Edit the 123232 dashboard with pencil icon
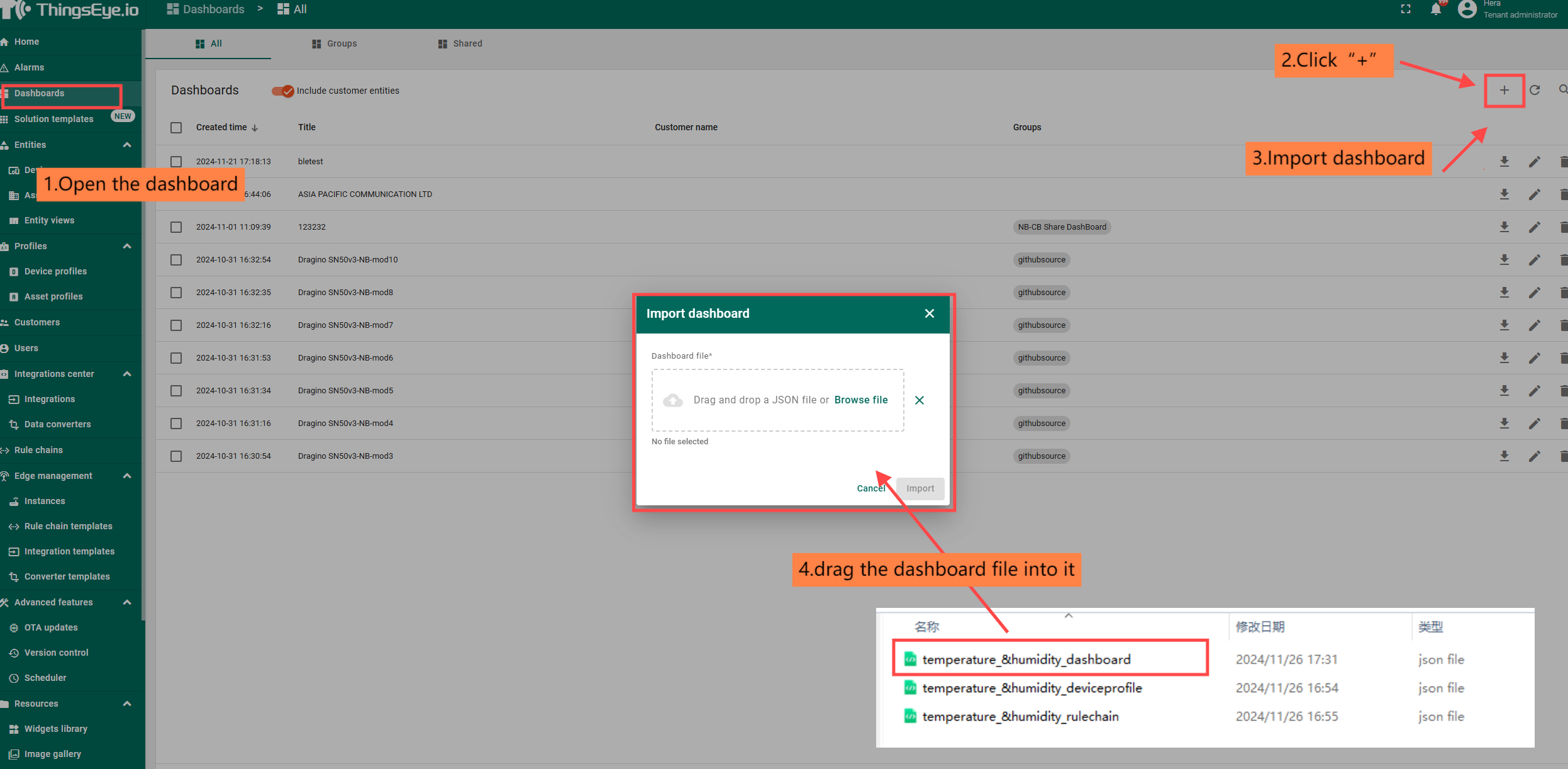The height and width of the screenshot is (769, 1568). 1534,227
